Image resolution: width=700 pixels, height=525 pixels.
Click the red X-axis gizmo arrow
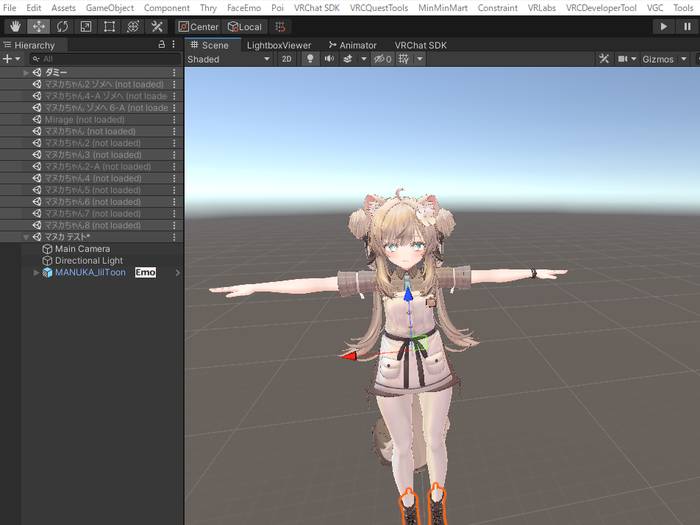[x=349, y=356]
